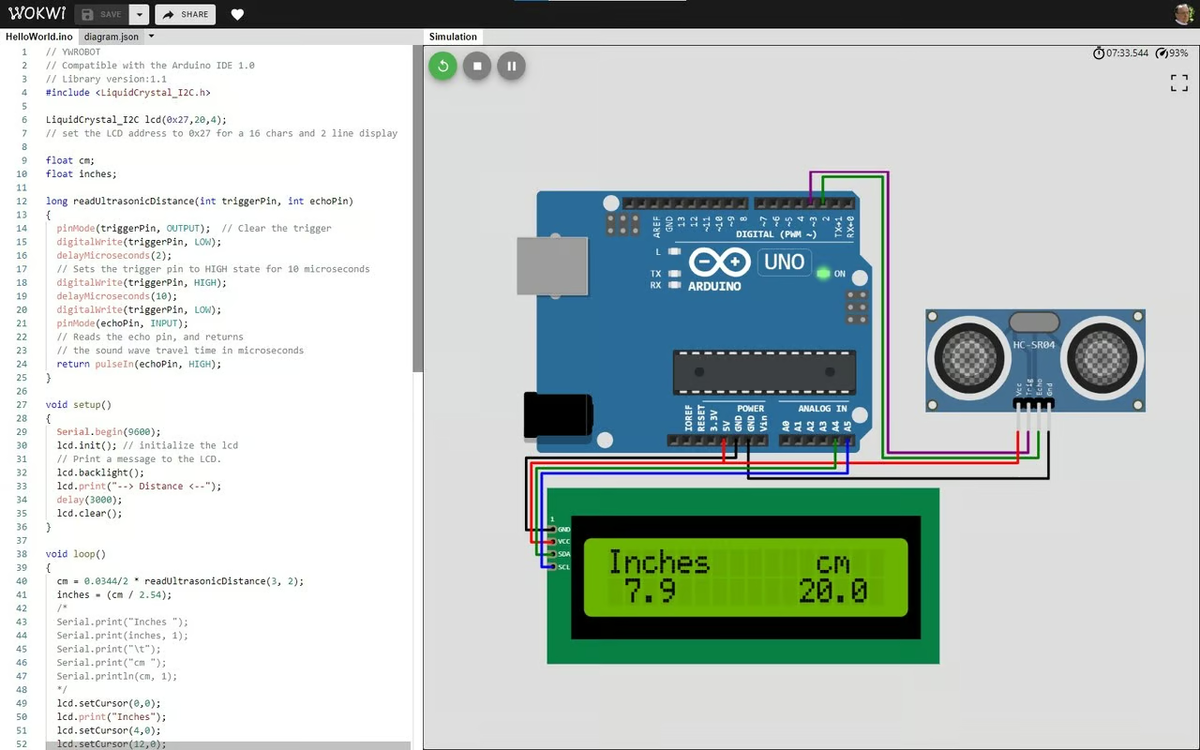
Task: Click the 93% performance gauge
Action: pyautogui.click(x=1171, y=53)
